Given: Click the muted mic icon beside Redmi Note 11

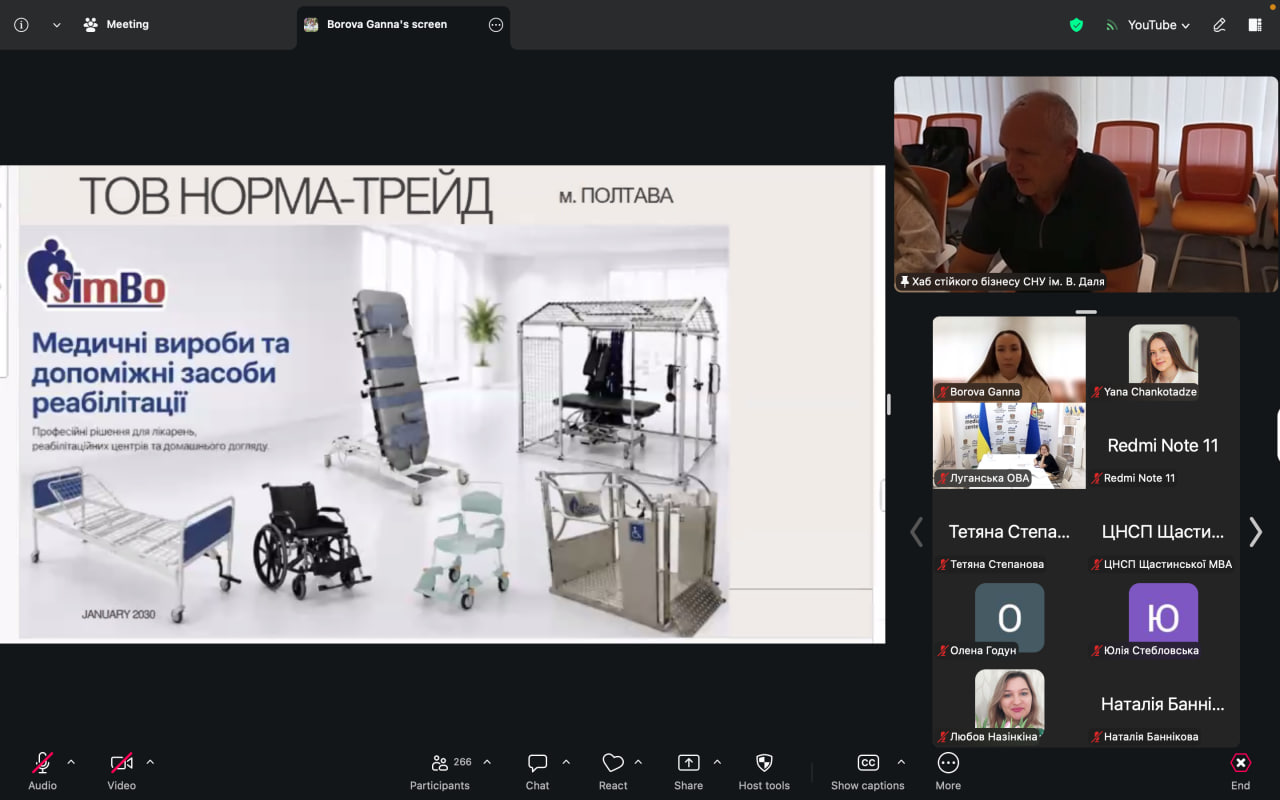Looking at the screenshot, I should point(1097,478).
